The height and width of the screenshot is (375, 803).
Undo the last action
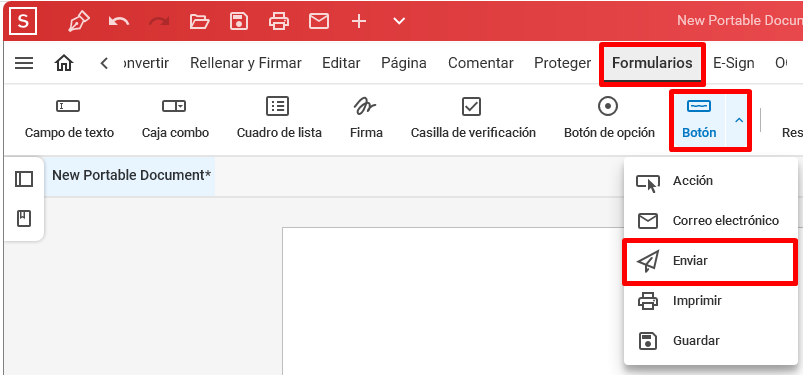pyautogui.click(x=119, y=22)
